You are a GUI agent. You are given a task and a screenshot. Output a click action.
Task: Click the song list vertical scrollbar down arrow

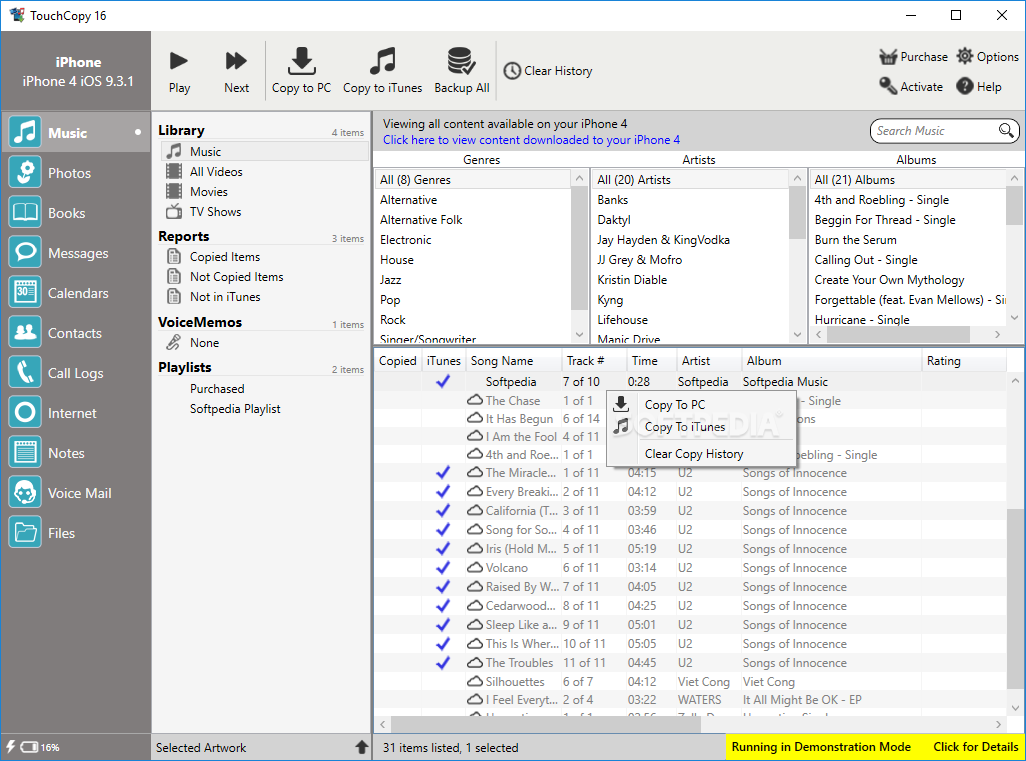1014,707
